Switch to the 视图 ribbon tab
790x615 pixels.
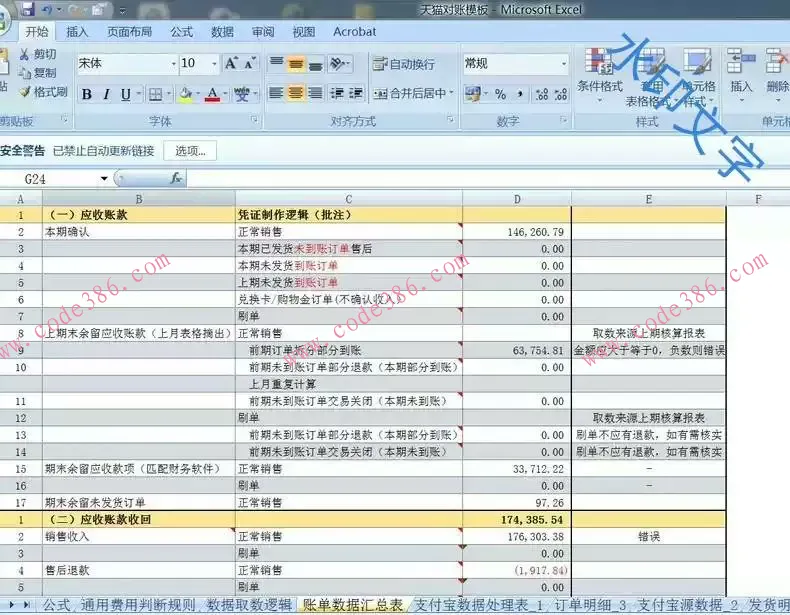point(304,32)
